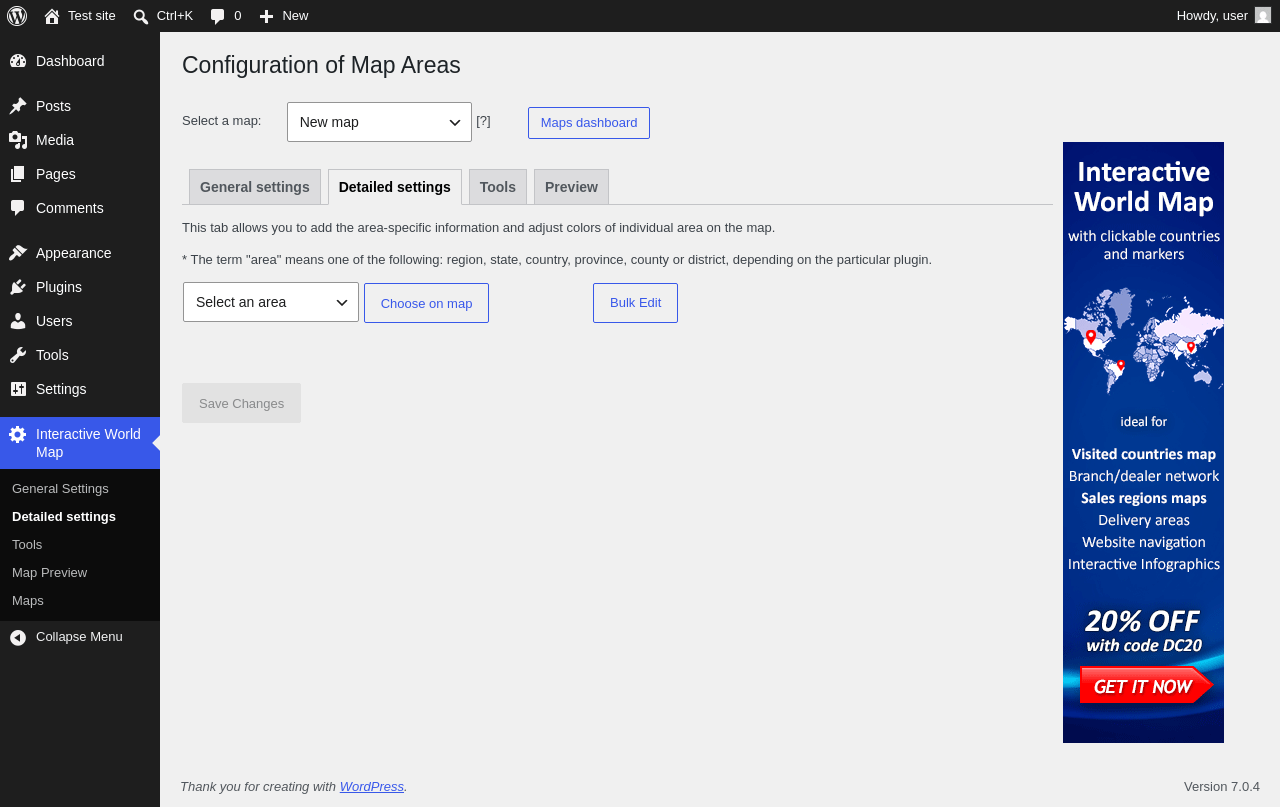Image resolution: width=1280 pixels, height=807 pixels.
Task: Open the Dashboard gauge icon
Action: pyautogui.click(x=18, y=61)
